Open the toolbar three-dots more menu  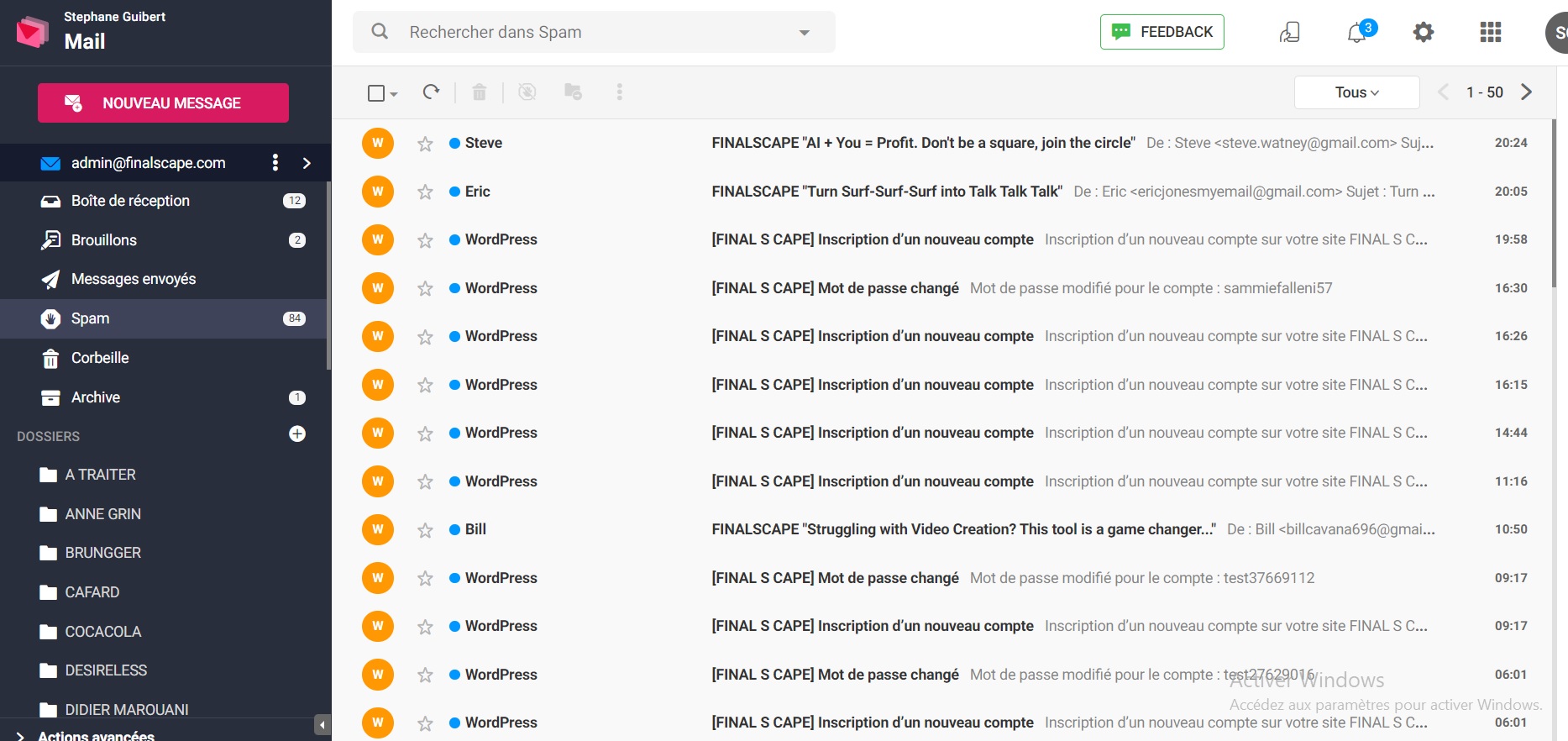pyautogui.click(x=620, y=92)
